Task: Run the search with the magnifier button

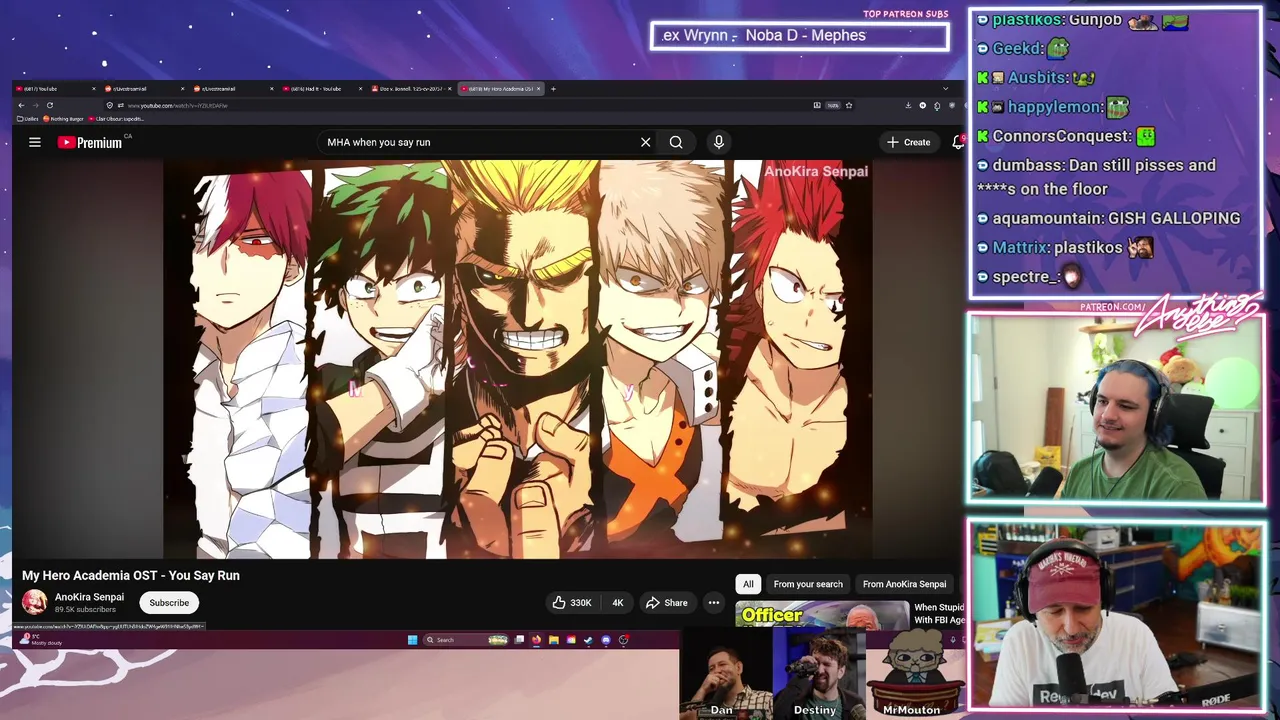Action: point(676,142)
